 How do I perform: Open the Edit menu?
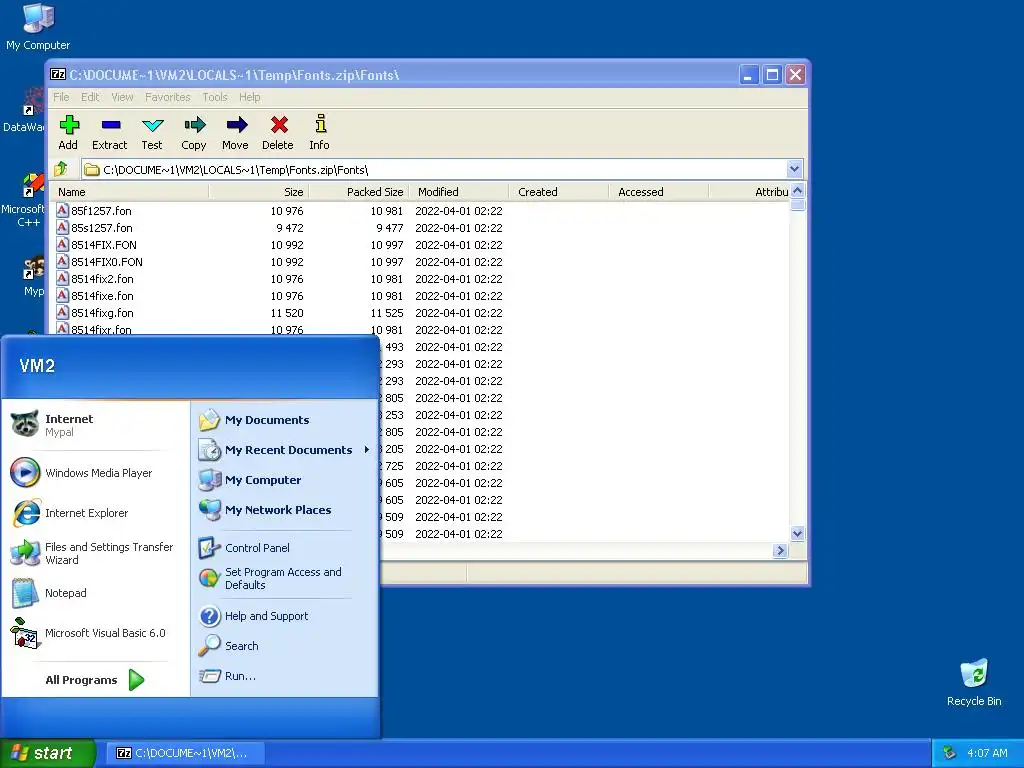click(90, 97)
